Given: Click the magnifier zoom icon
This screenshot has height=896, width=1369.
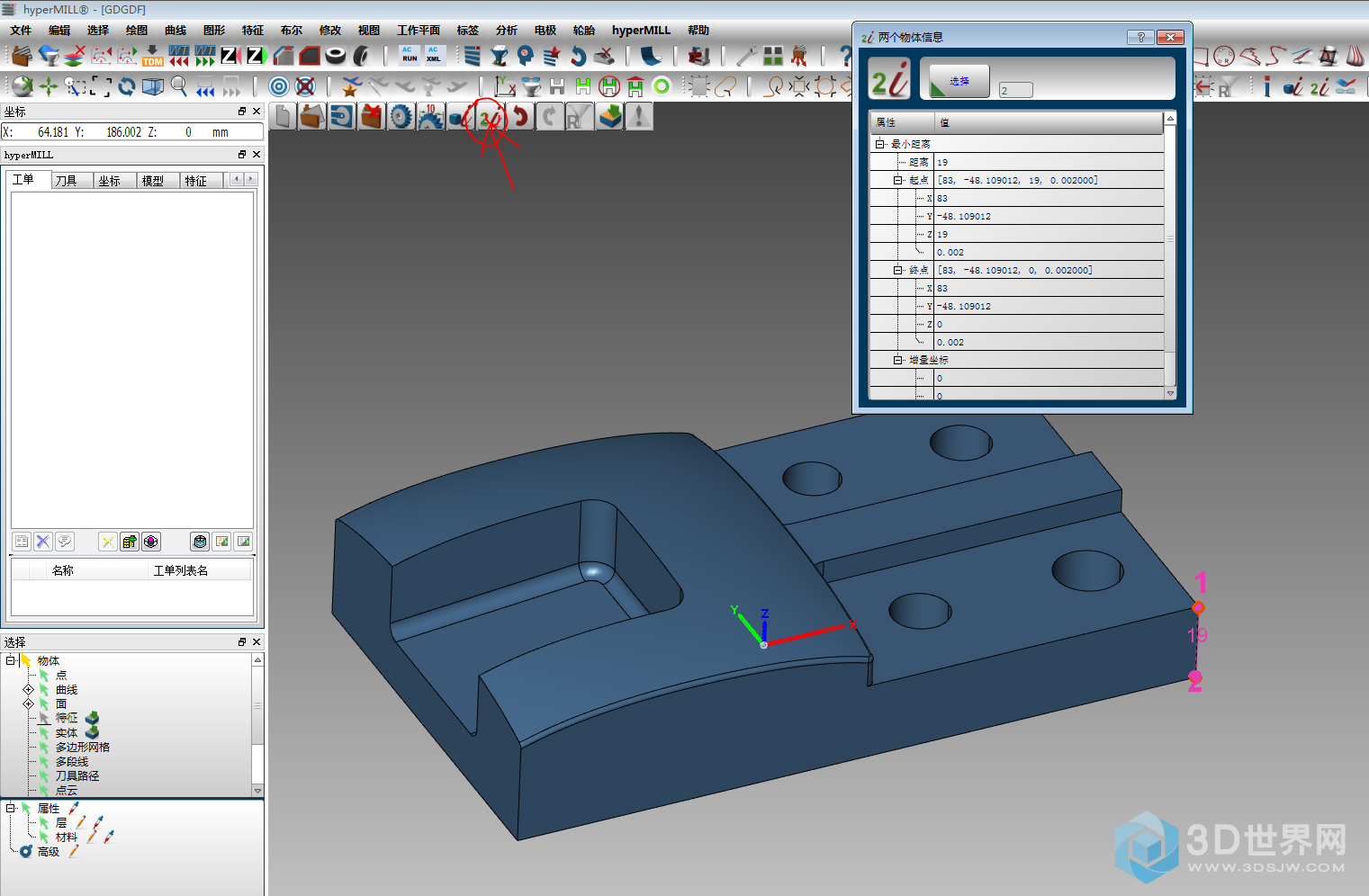Looking at the screenshot, I should tap(179, 86).
